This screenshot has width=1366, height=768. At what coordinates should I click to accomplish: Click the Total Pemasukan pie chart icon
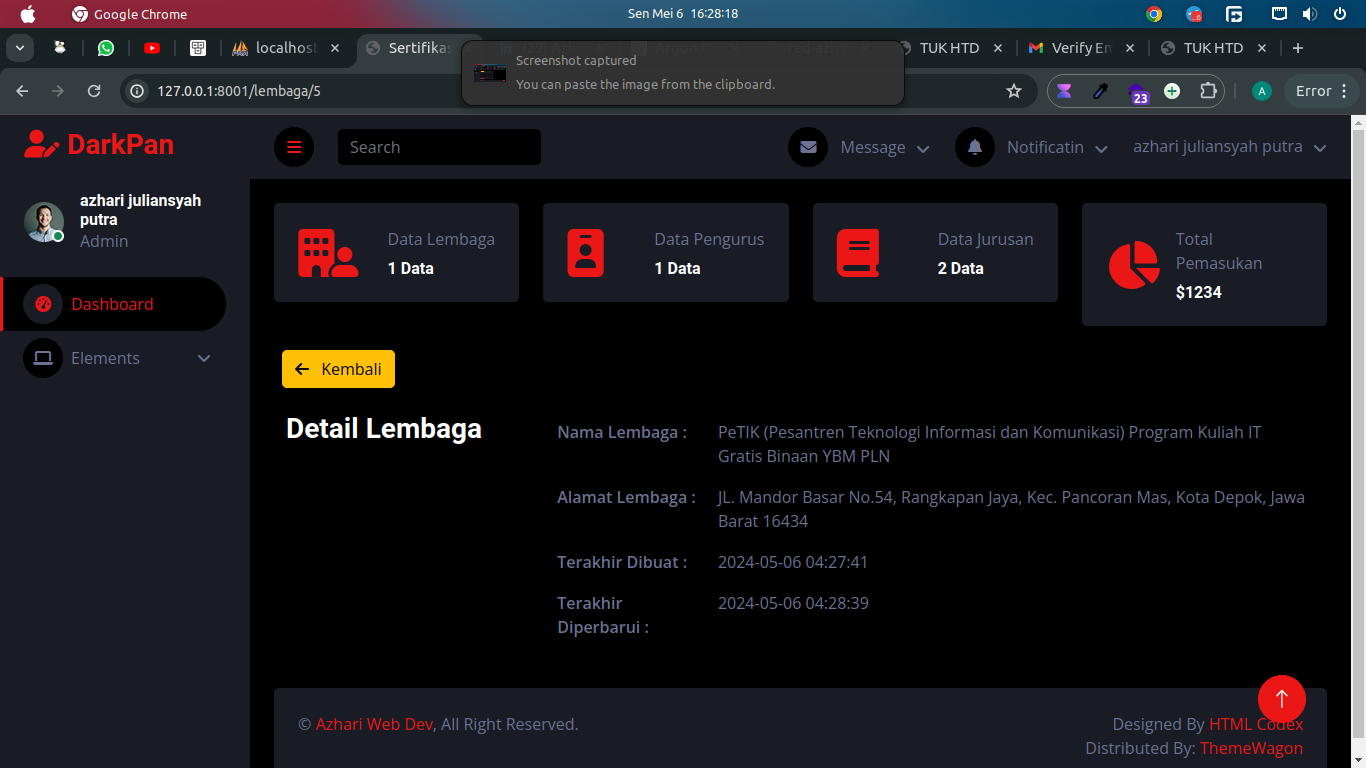pos(1134,265)
